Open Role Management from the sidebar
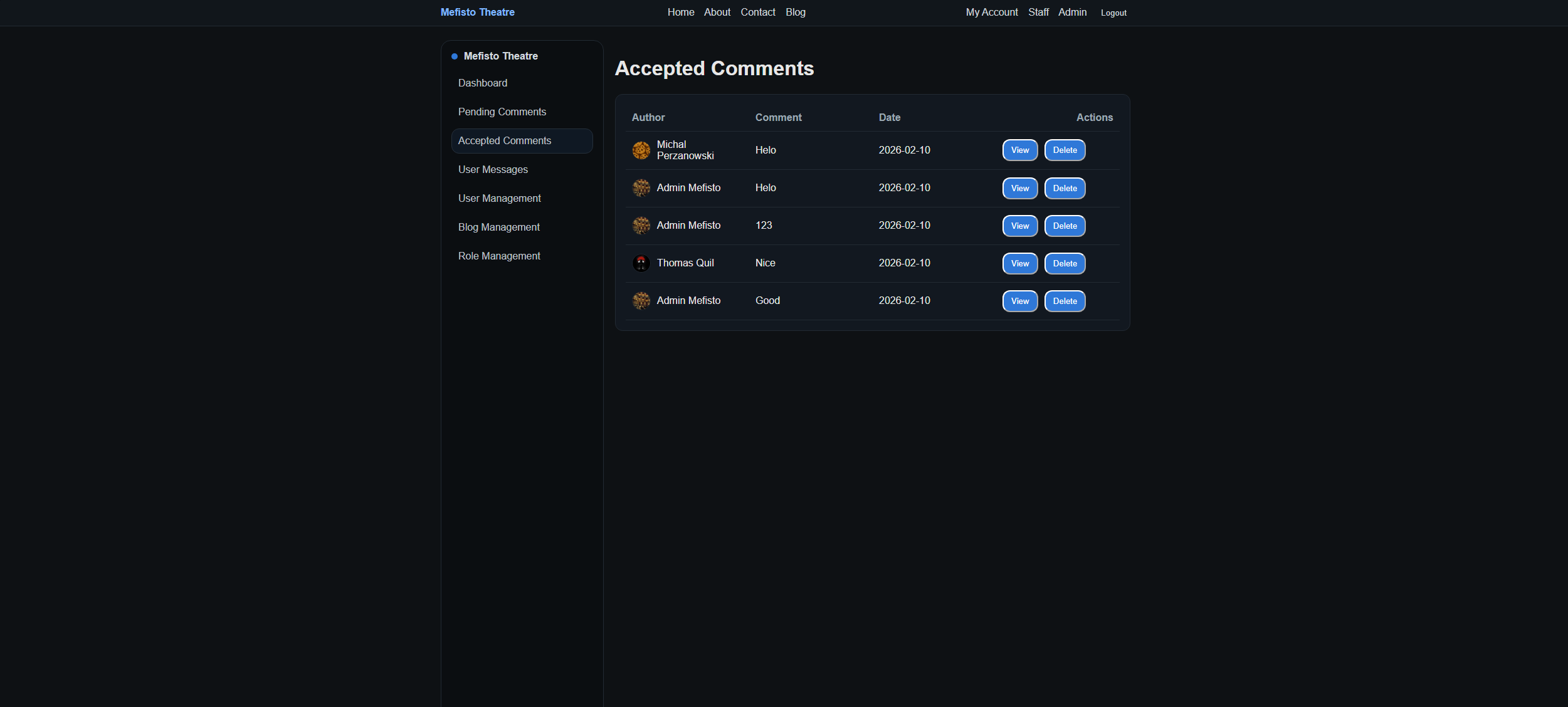1568x707 pixels. (498, 256)
